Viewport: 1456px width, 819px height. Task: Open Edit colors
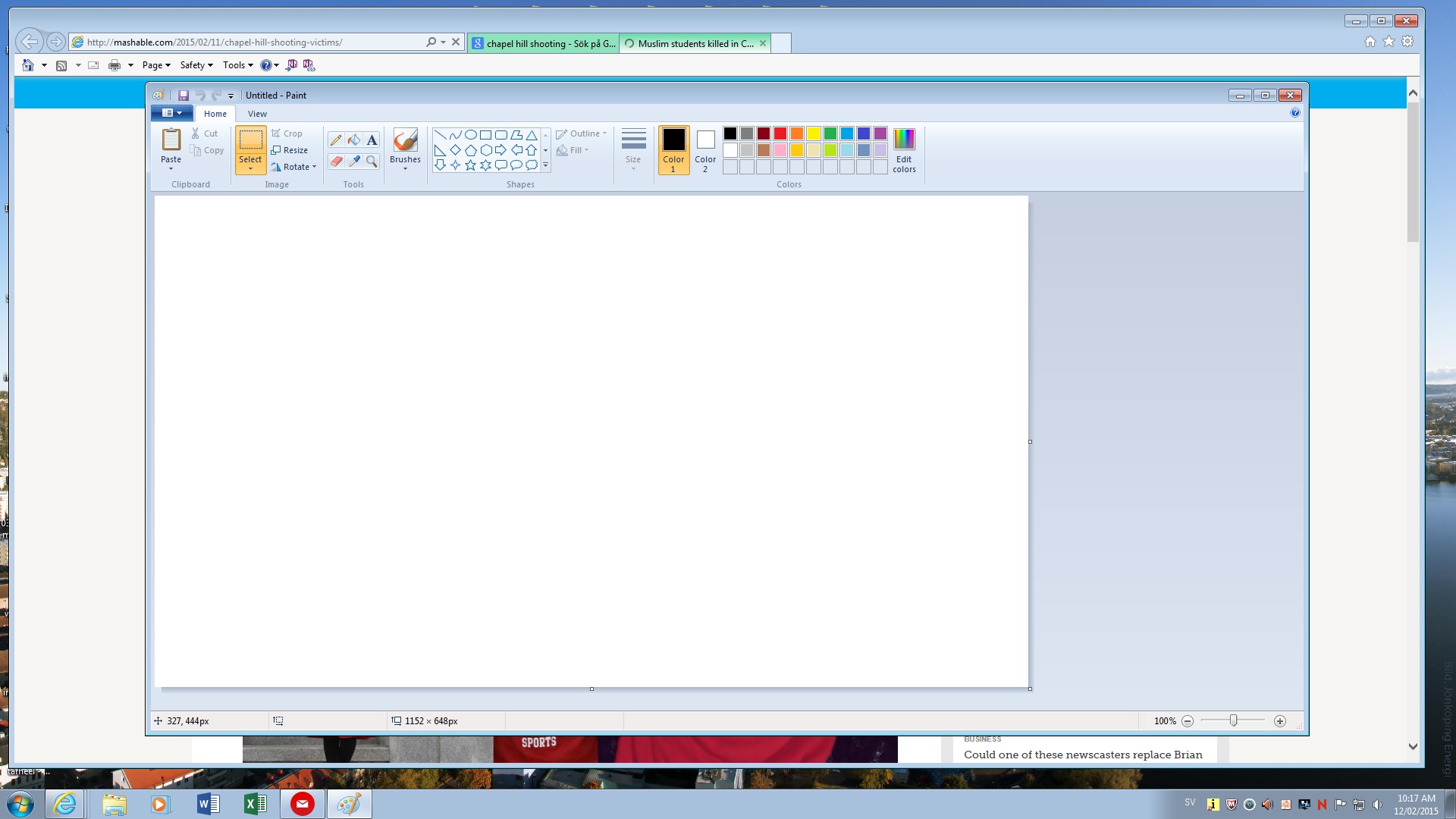point(904,150)
